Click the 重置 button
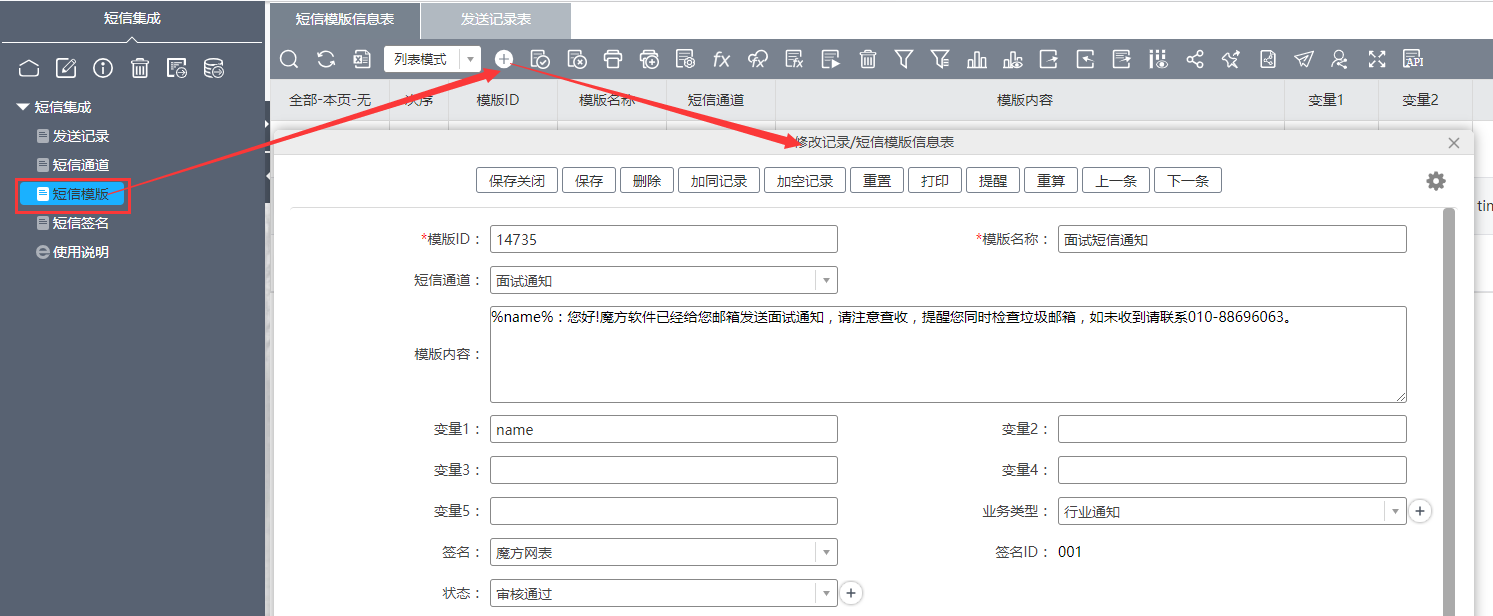Image resolution: width=1493 pixels, height=616 pixels. point(877,181)
